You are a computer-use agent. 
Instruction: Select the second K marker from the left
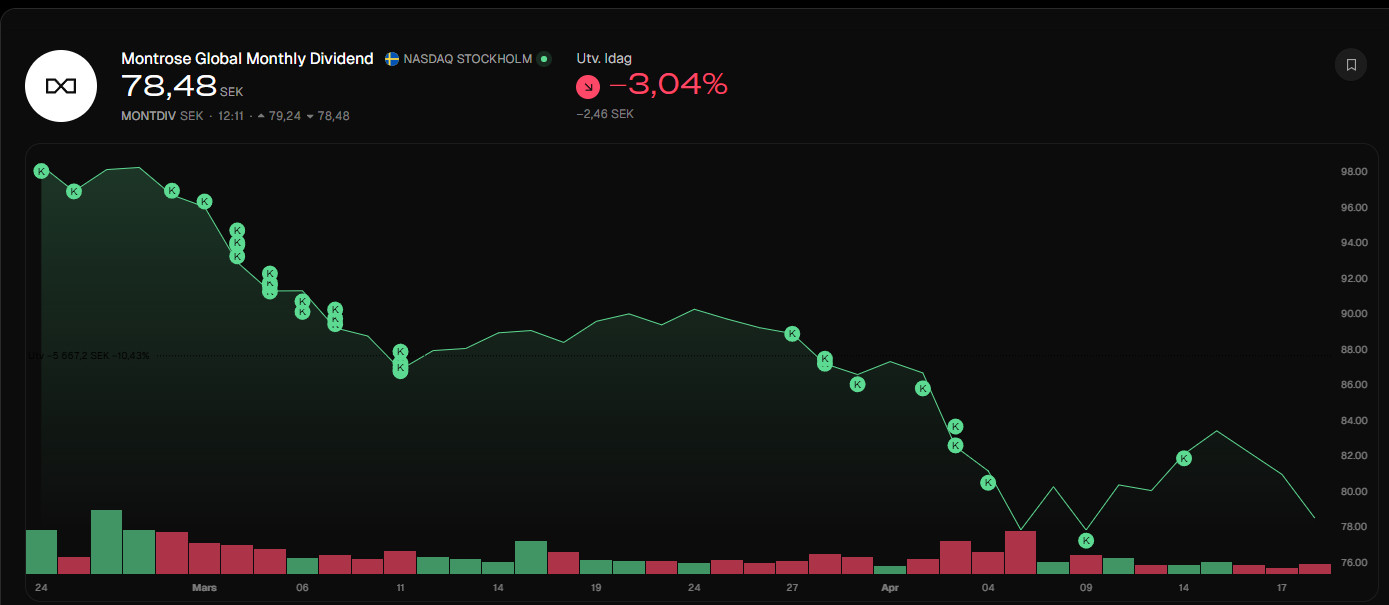tap(73, 191)
